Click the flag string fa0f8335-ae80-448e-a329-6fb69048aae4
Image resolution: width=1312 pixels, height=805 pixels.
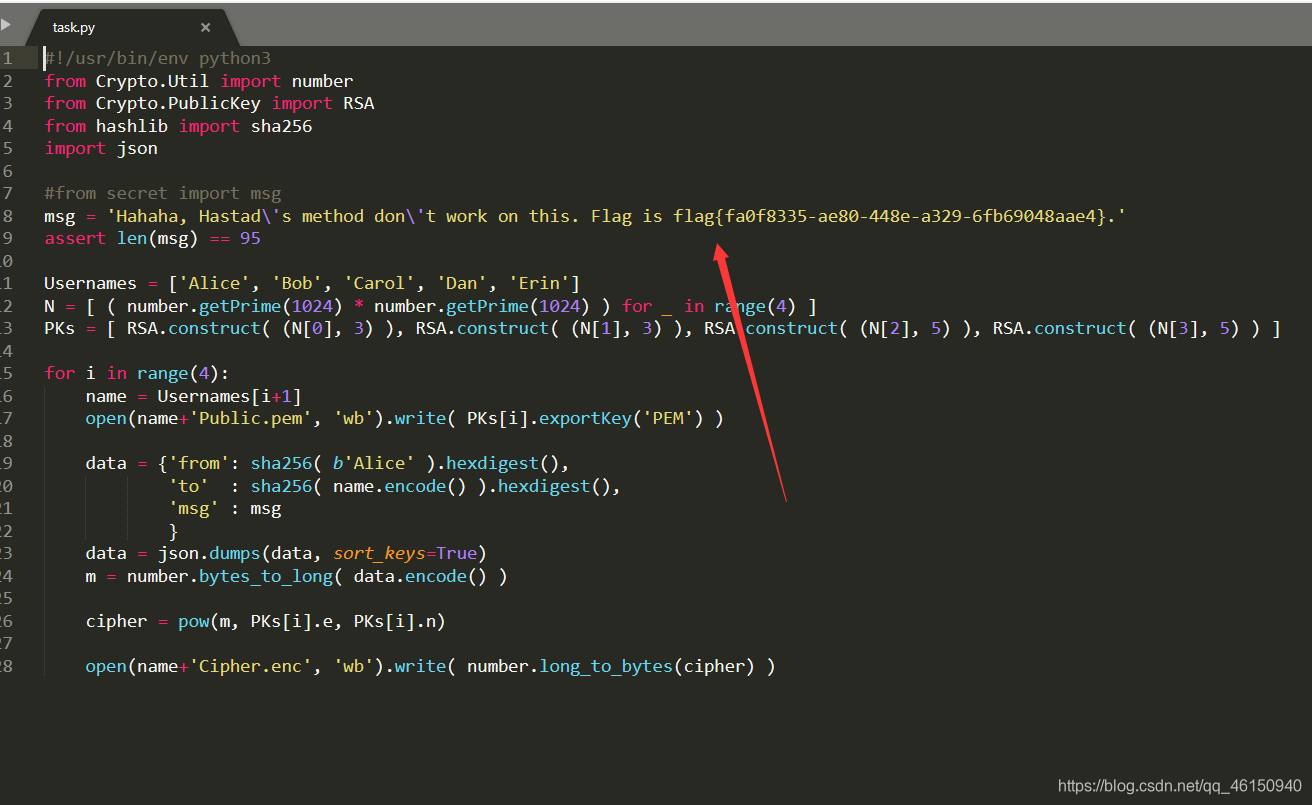click(x=911, y=216)
